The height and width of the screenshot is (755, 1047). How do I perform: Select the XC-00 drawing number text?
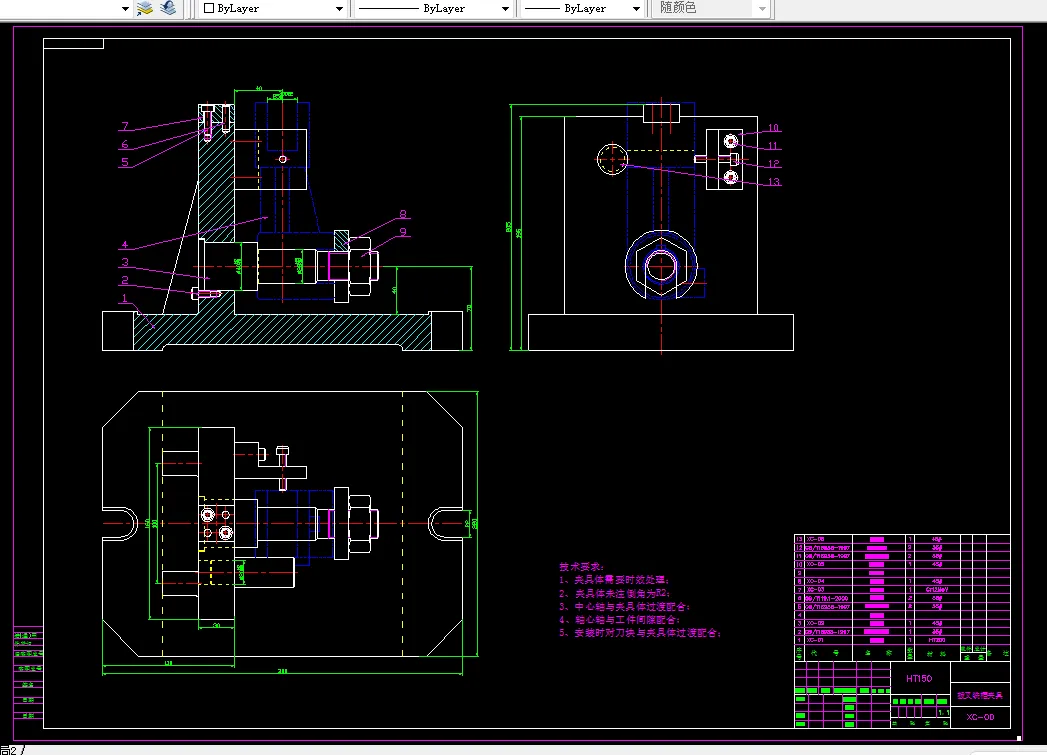coord(980,717)
